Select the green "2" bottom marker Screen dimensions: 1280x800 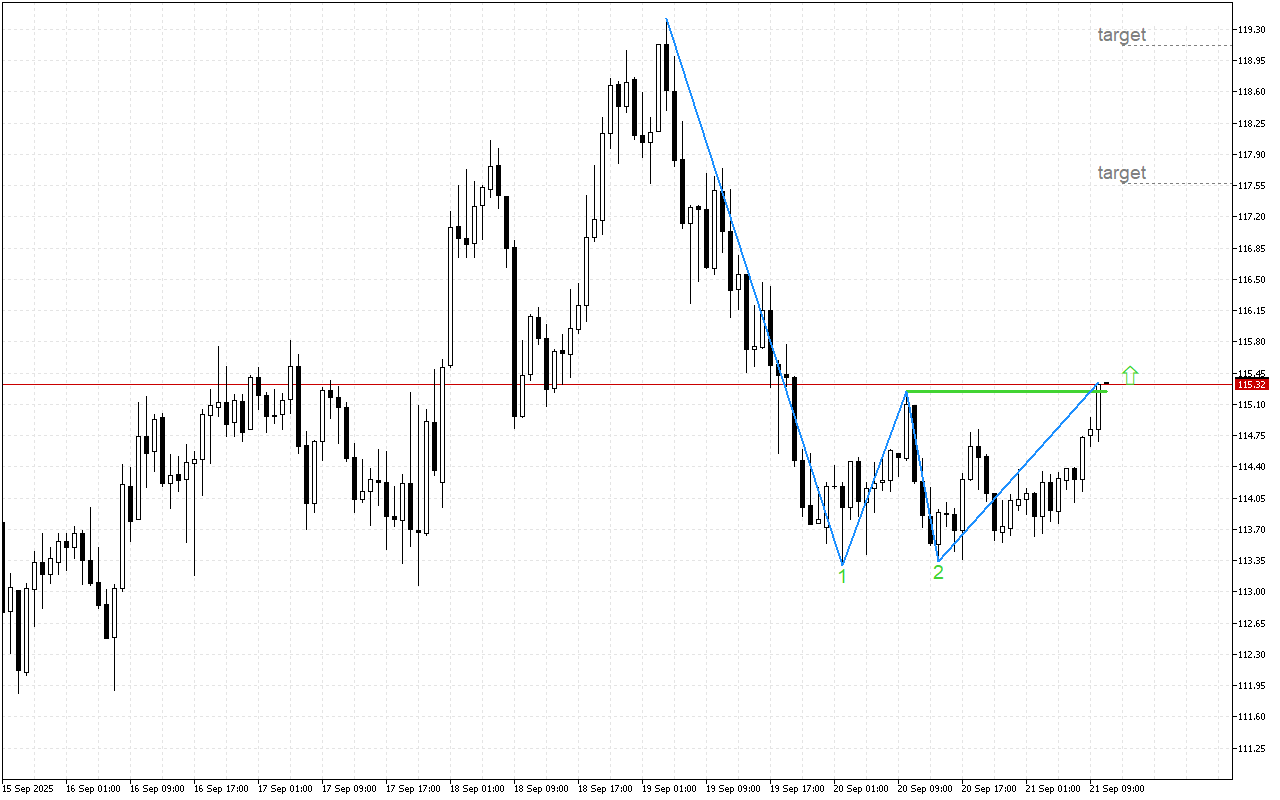pyautogui.click(x=938, y=572)
